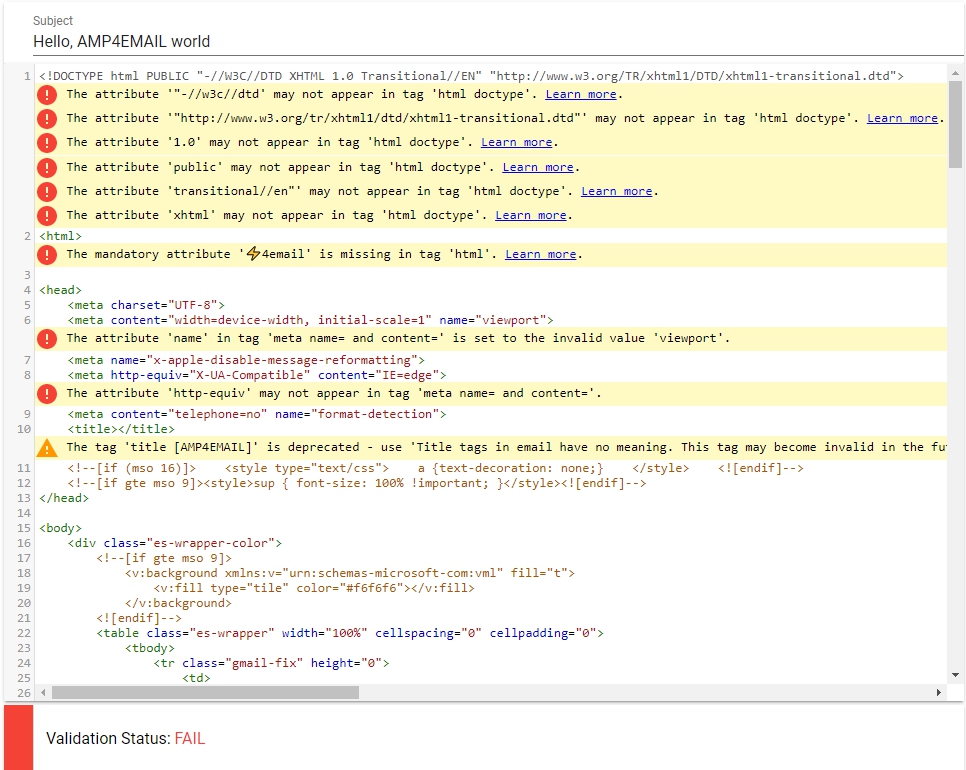Place the cursor on the body tag line

coord(61,528)
